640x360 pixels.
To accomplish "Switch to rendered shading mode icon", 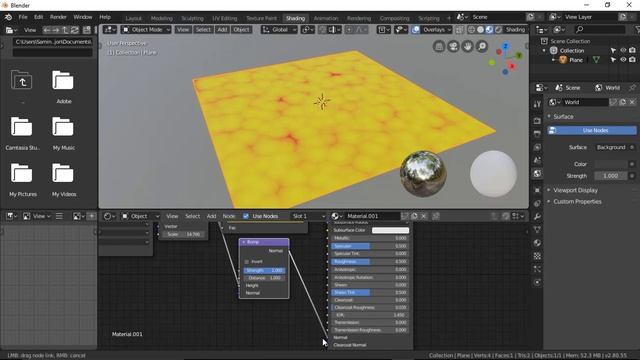I will click(498, 30).
